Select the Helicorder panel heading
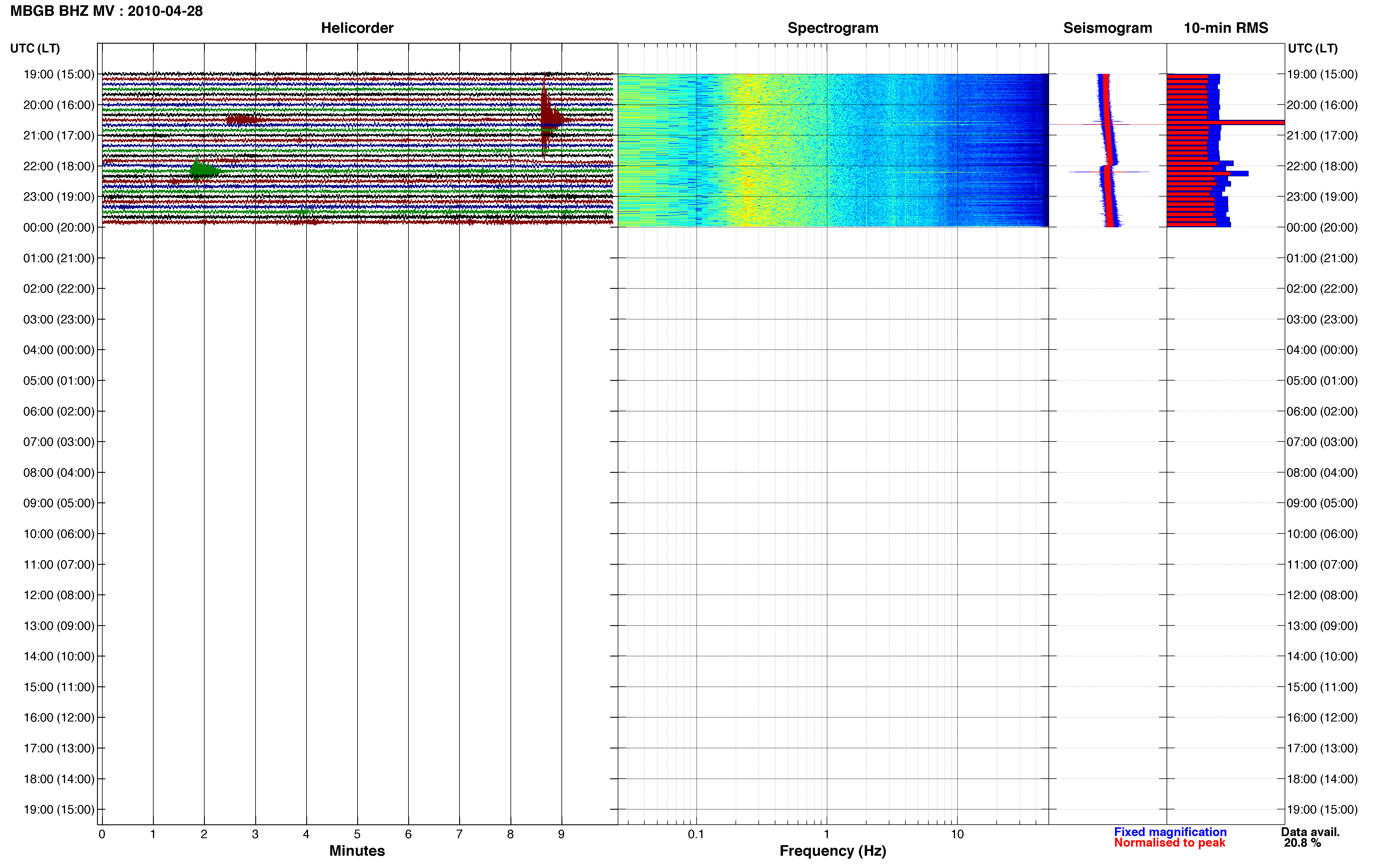The width and height of the screenshot is (1389, 868). point(357,28)
